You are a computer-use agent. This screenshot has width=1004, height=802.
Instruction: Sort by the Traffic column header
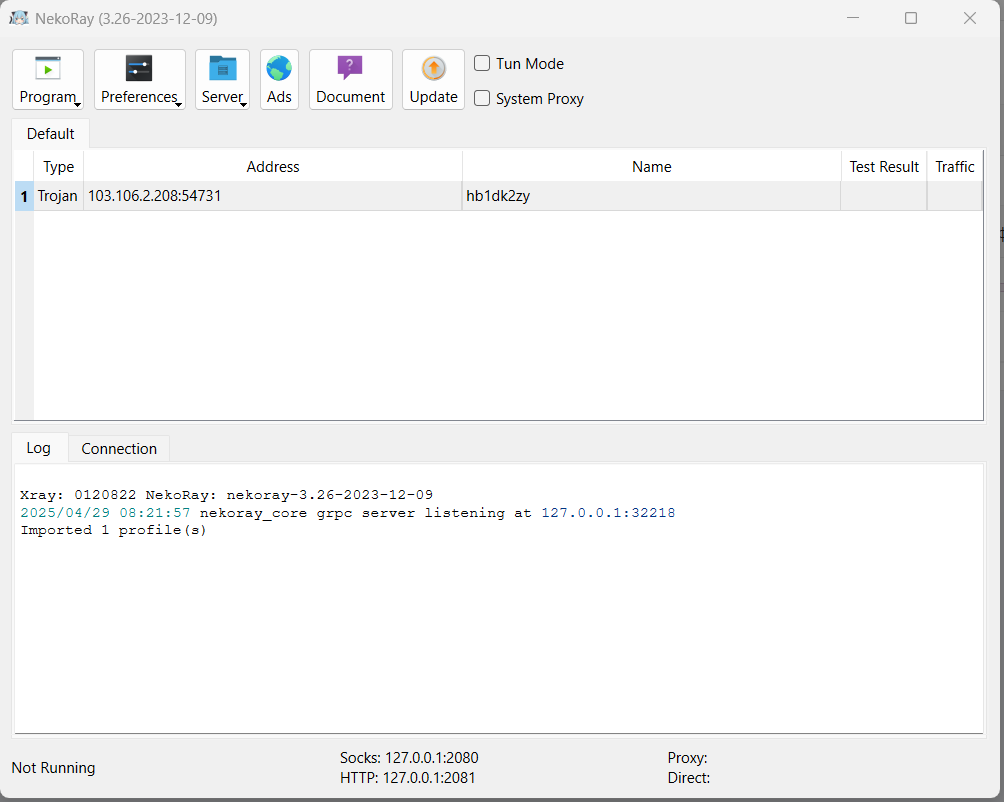[x=955, y=167]
